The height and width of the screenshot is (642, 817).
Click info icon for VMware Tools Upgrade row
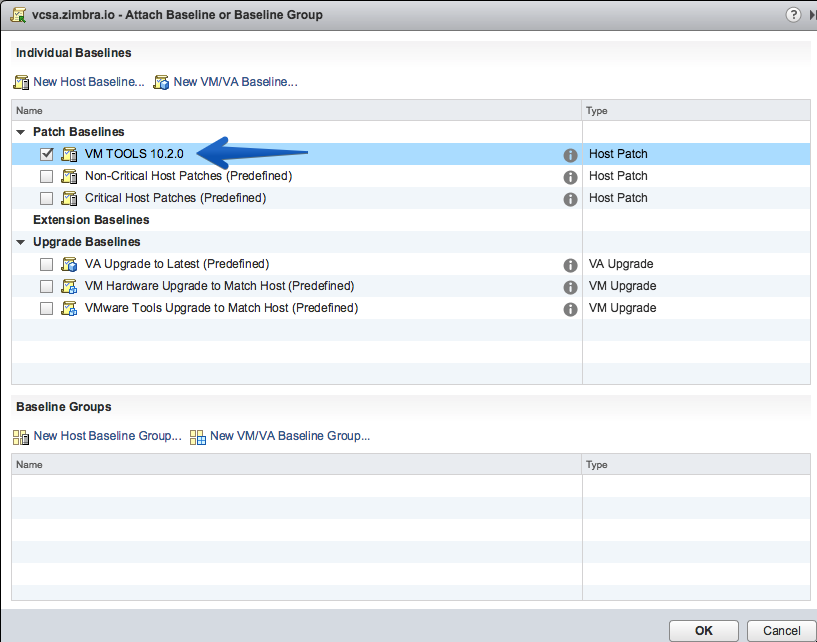570,308
